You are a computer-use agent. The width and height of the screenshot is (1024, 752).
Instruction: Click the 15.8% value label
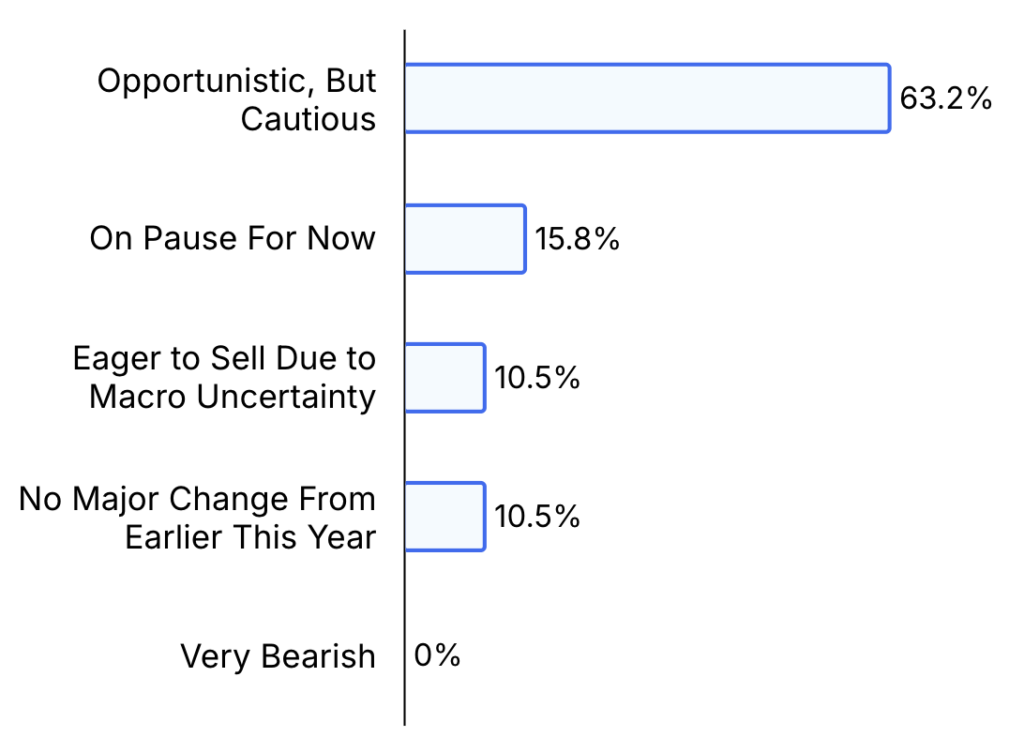click(577, 238)
